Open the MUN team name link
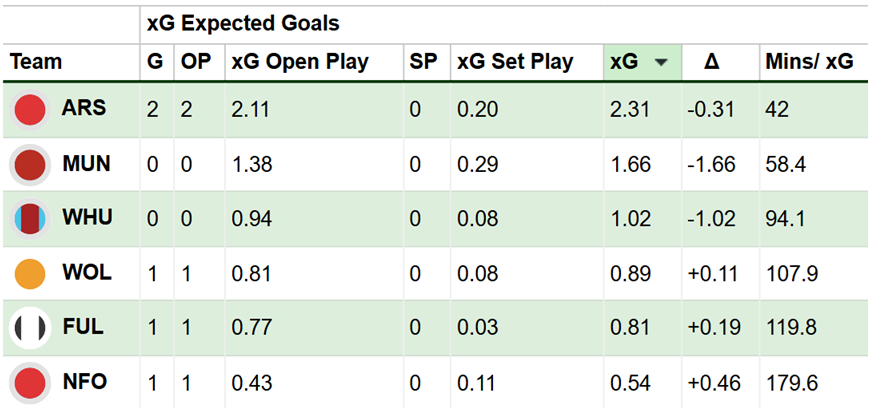Viewport: 871px width, 413px height. pos(86,164)
